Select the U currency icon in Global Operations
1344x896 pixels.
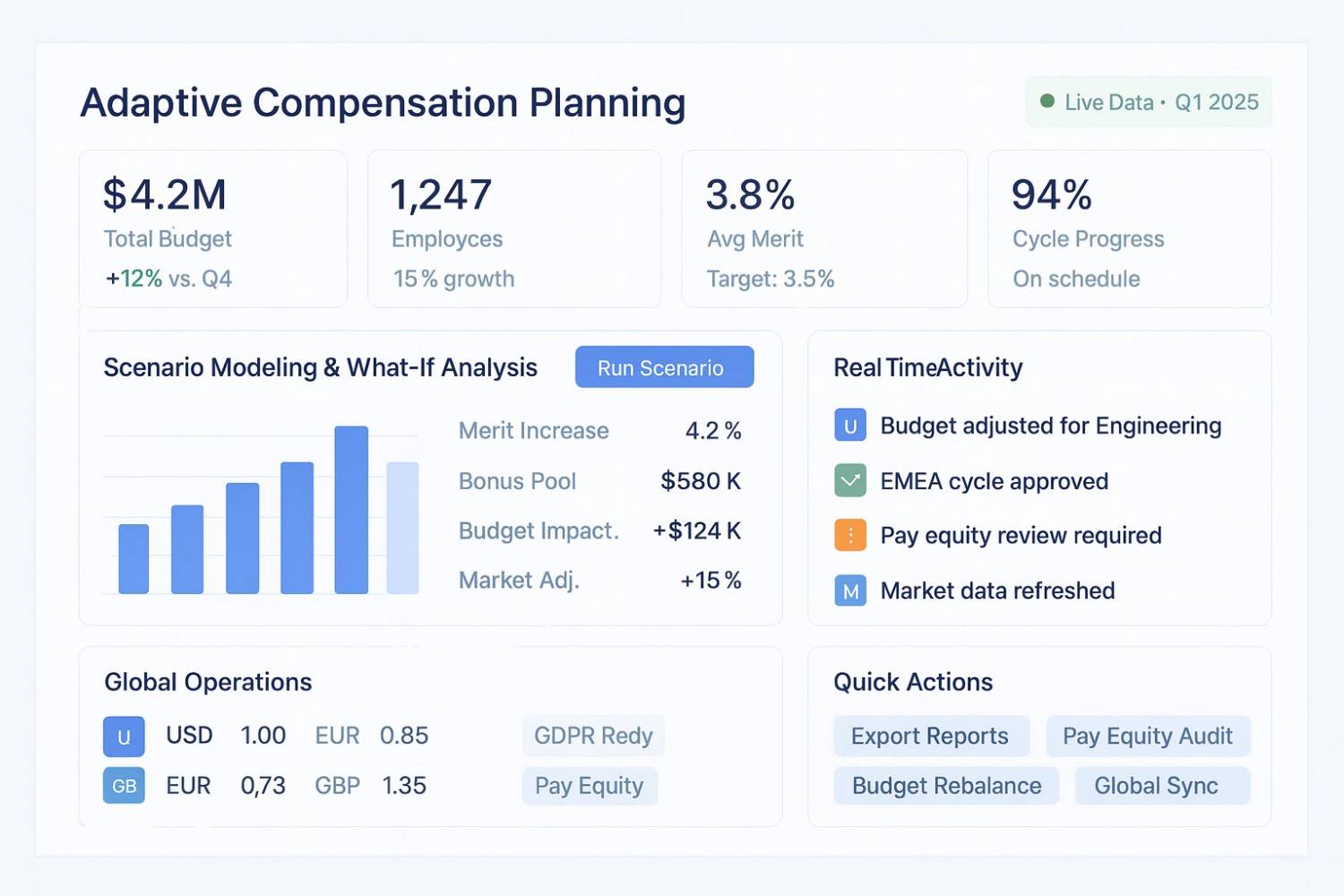click(124, 737)
